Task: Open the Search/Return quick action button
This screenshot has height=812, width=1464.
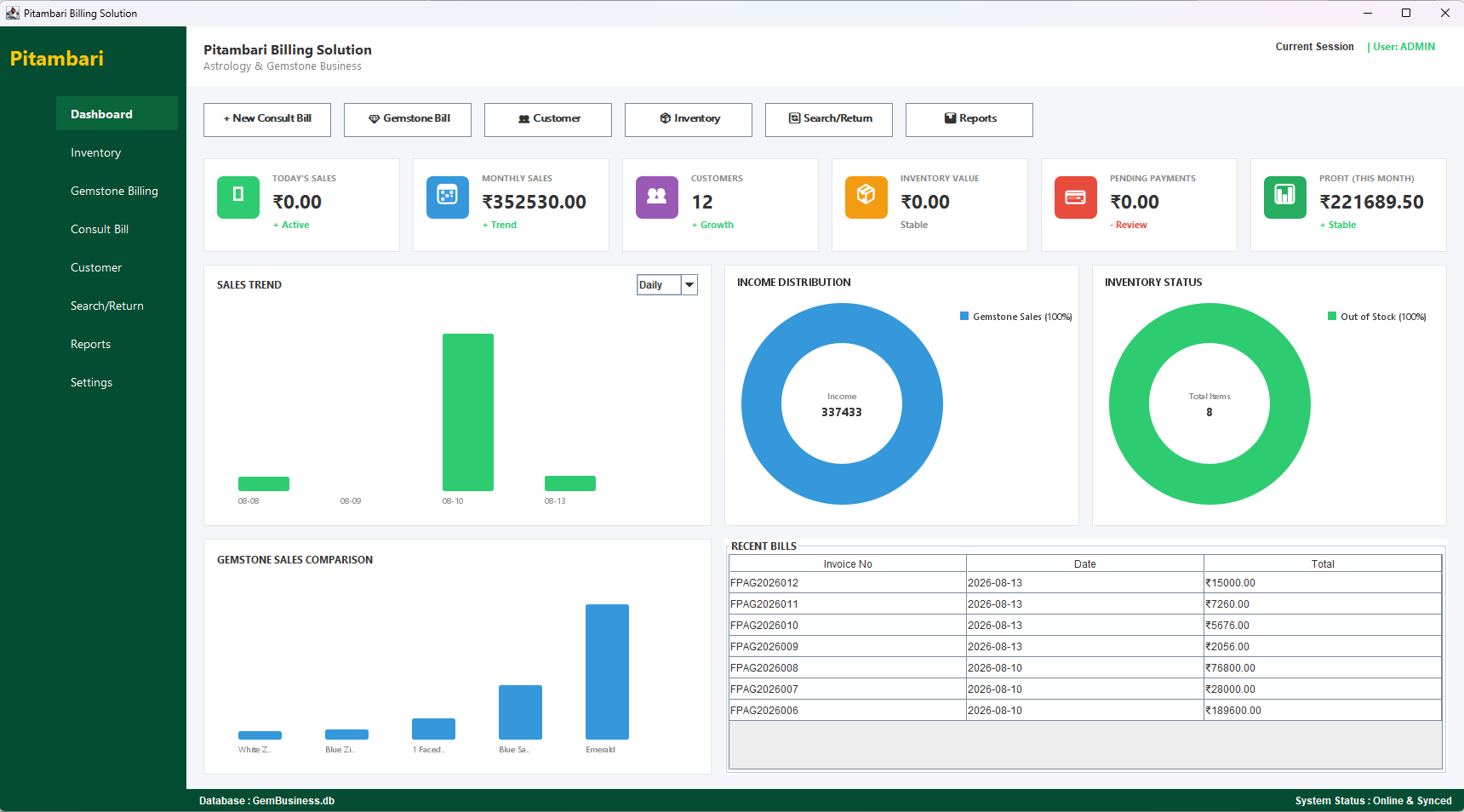Action: [829, 120]
